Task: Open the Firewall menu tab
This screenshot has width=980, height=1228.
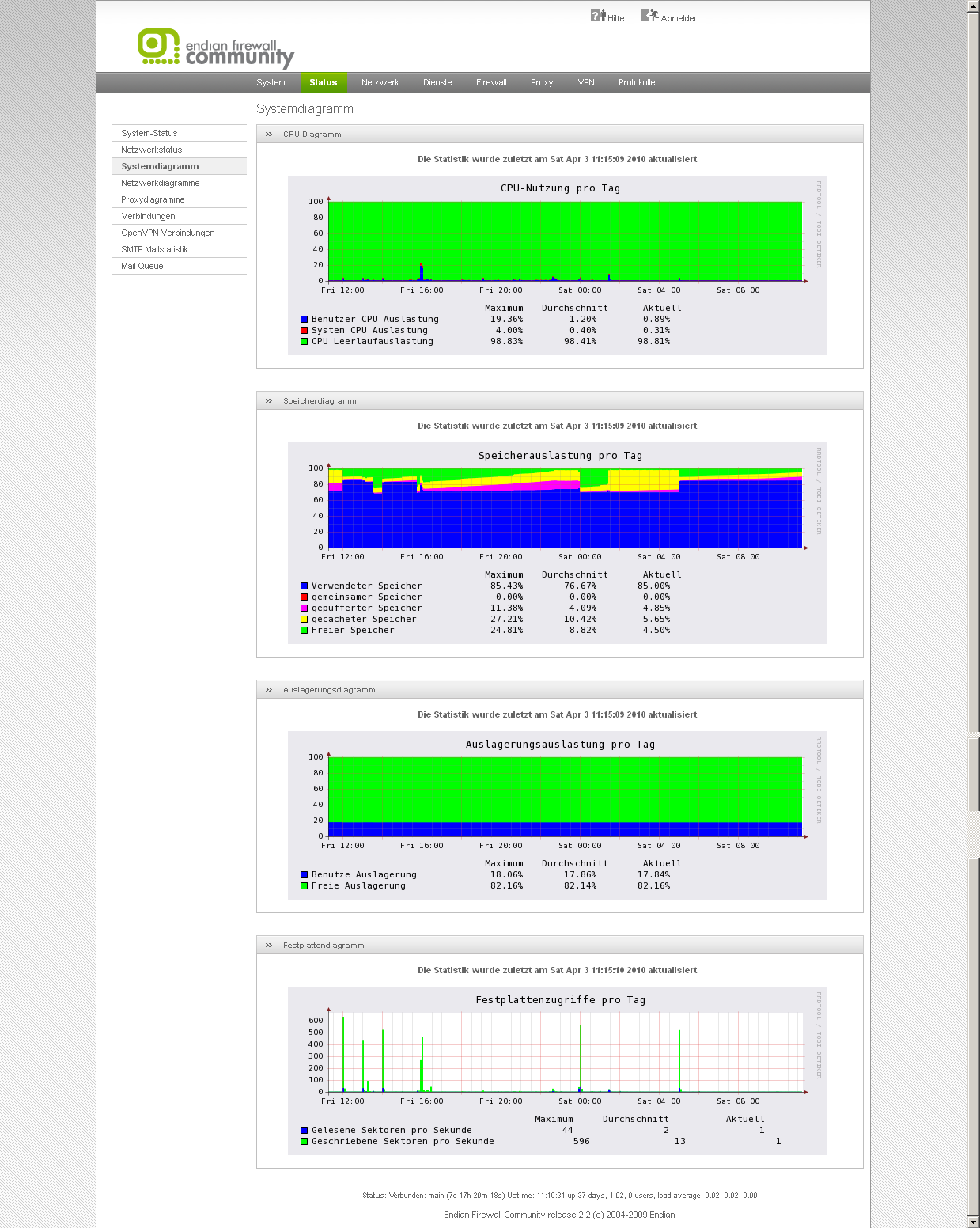Action: point(491,82)
